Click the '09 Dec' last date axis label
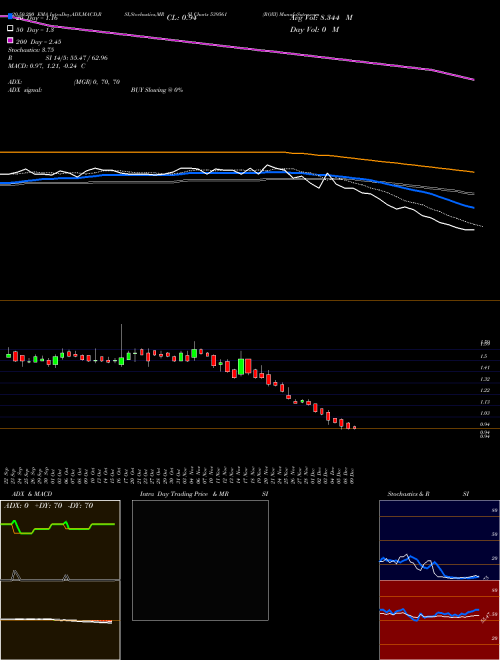Image resolution: width=500 pixels, height=660 pixels. [353, 476]
